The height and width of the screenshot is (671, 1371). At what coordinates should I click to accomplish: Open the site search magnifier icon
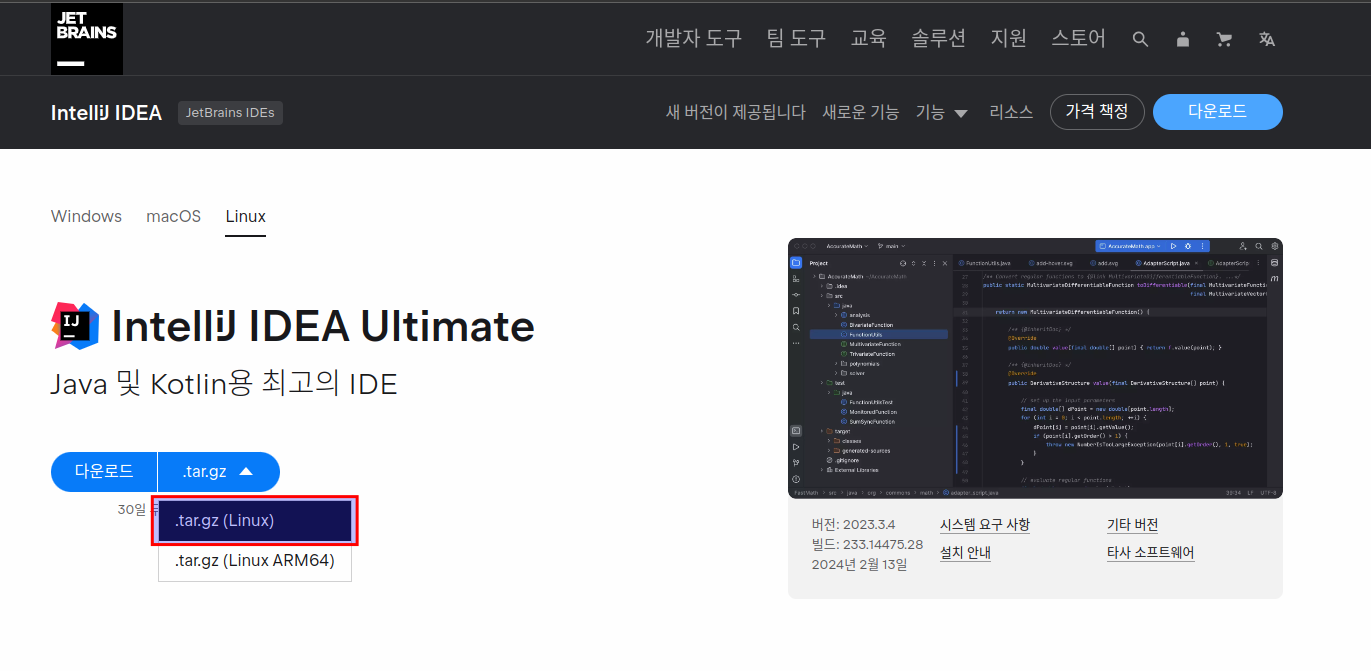pos(1140,39)
